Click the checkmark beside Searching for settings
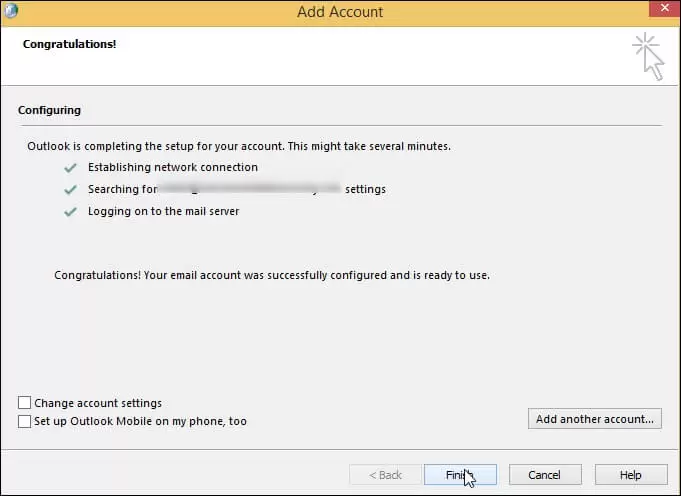Image resolution: width=681 pixels, height=496 pixels. pyautogui.click(x=70, y=190)
